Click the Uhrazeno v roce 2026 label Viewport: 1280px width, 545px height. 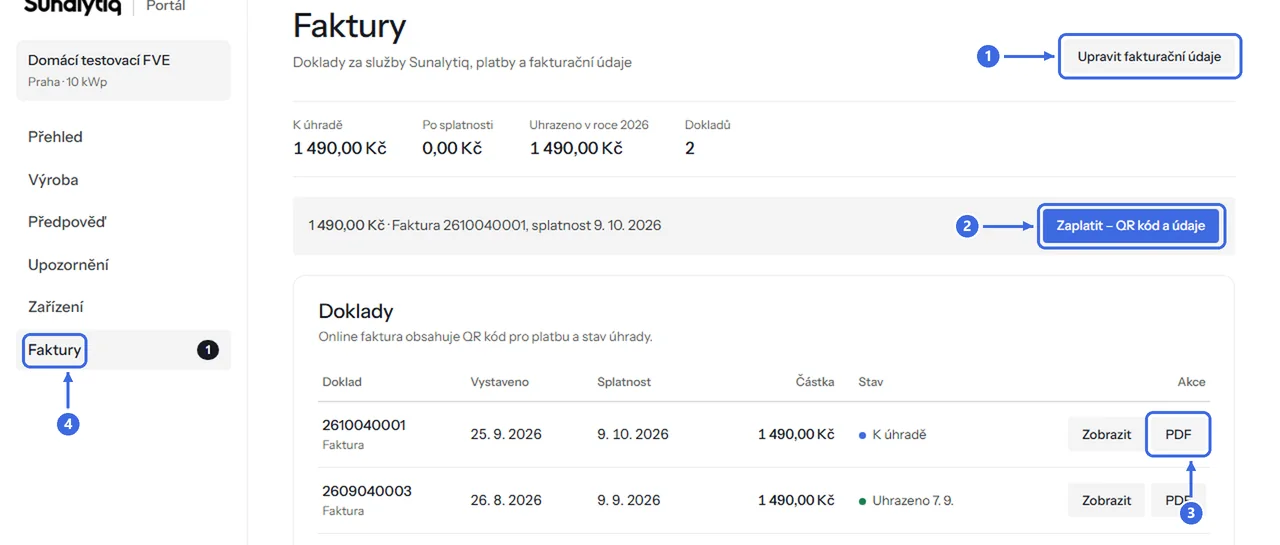tap(589, 125)
